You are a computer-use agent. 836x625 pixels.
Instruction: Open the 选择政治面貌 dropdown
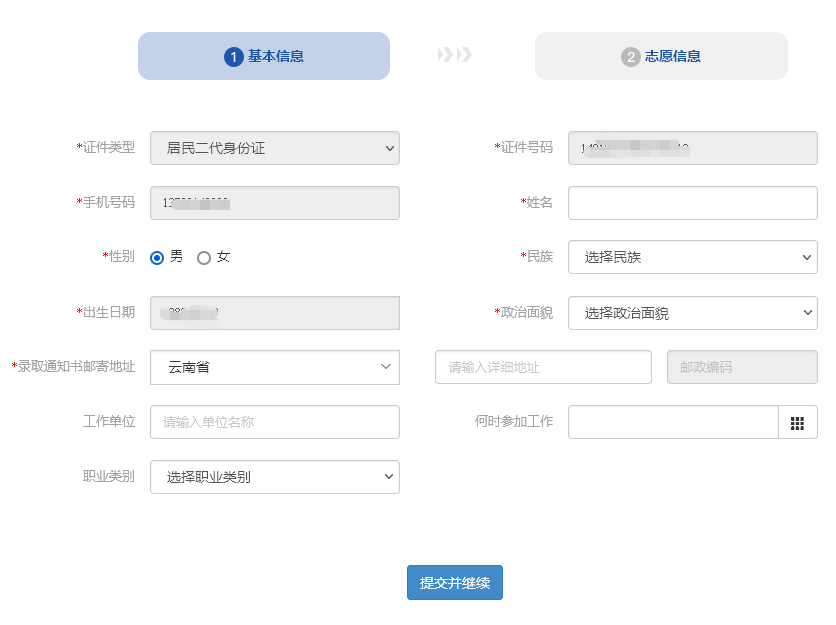point(692,312)
